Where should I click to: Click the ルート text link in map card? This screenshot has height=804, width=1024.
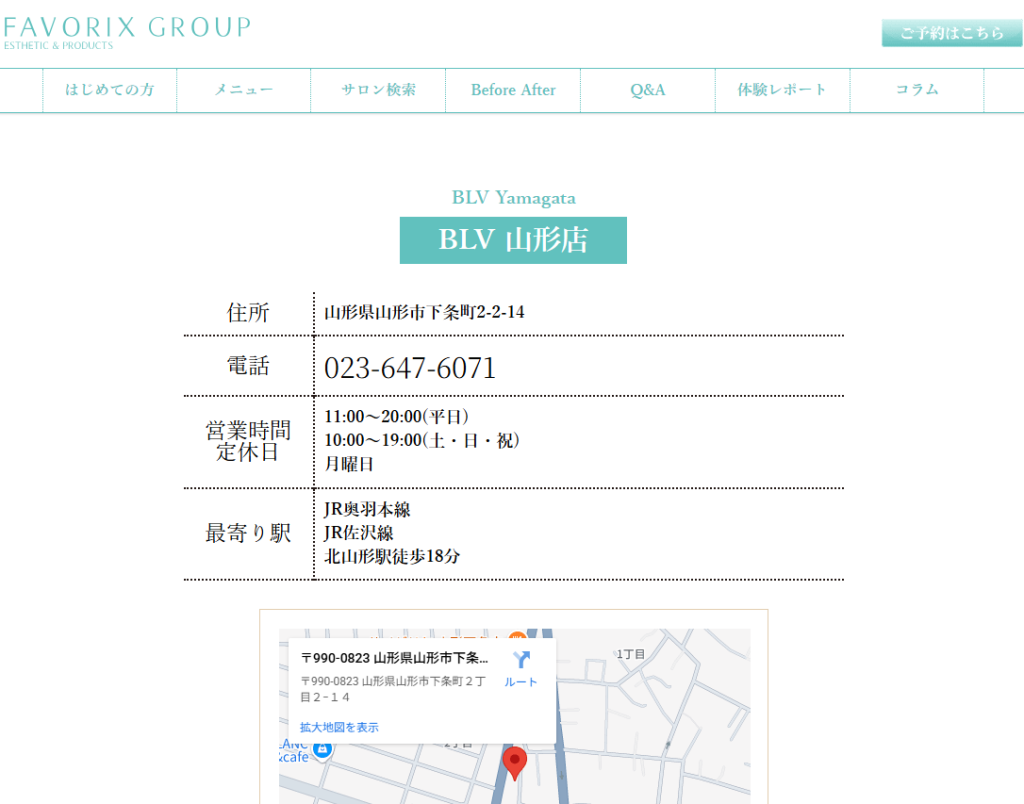521,682
